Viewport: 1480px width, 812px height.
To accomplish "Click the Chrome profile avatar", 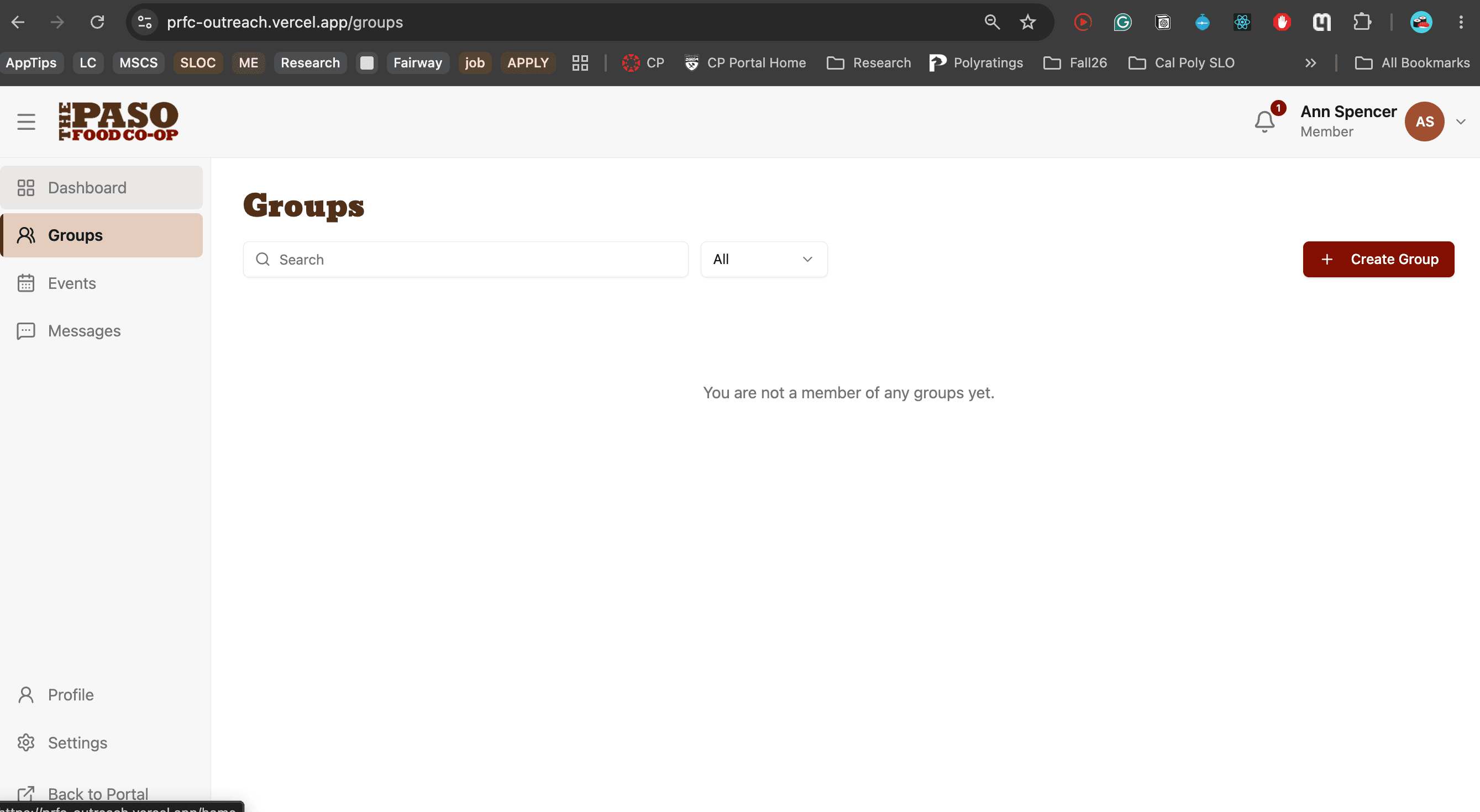I will (x=1421, y=23).
